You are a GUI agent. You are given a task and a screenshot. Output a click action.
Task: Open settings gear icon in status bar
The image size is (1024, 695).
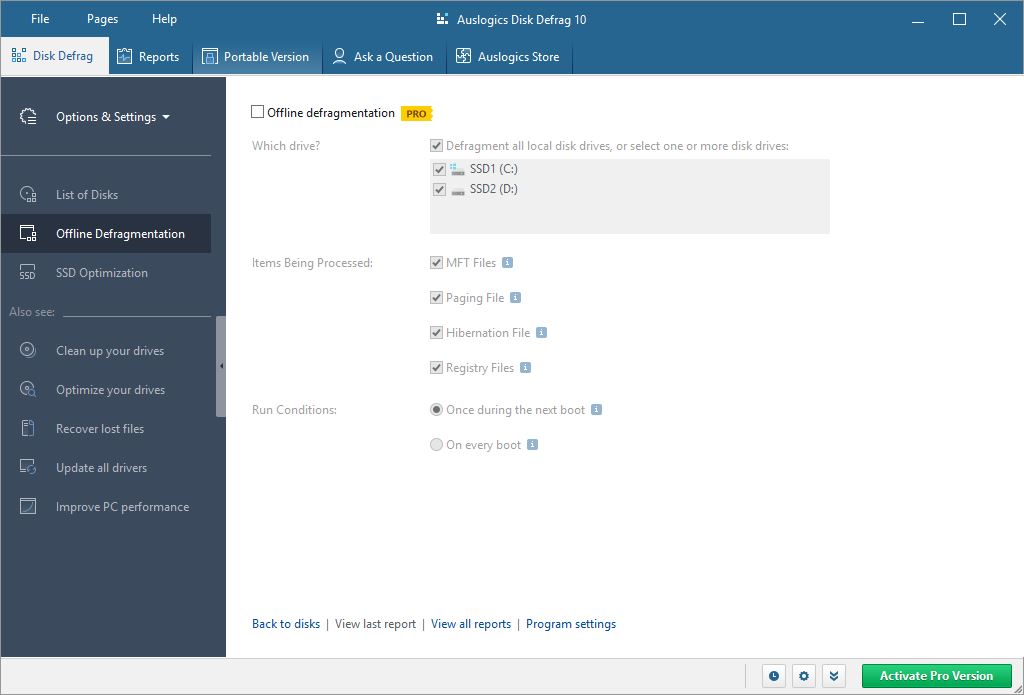click(804, 675)
